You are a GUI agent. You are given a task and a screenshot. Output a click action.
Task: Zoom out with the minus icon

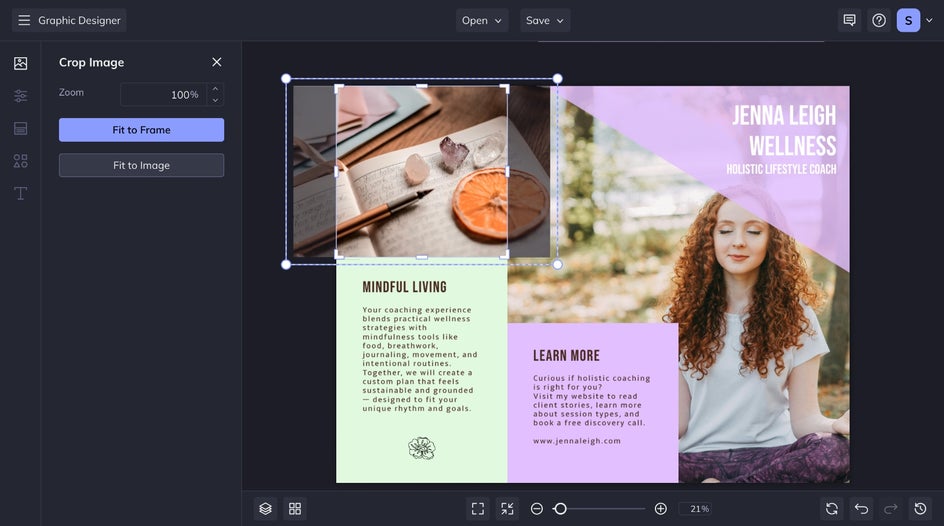[537, 509]
